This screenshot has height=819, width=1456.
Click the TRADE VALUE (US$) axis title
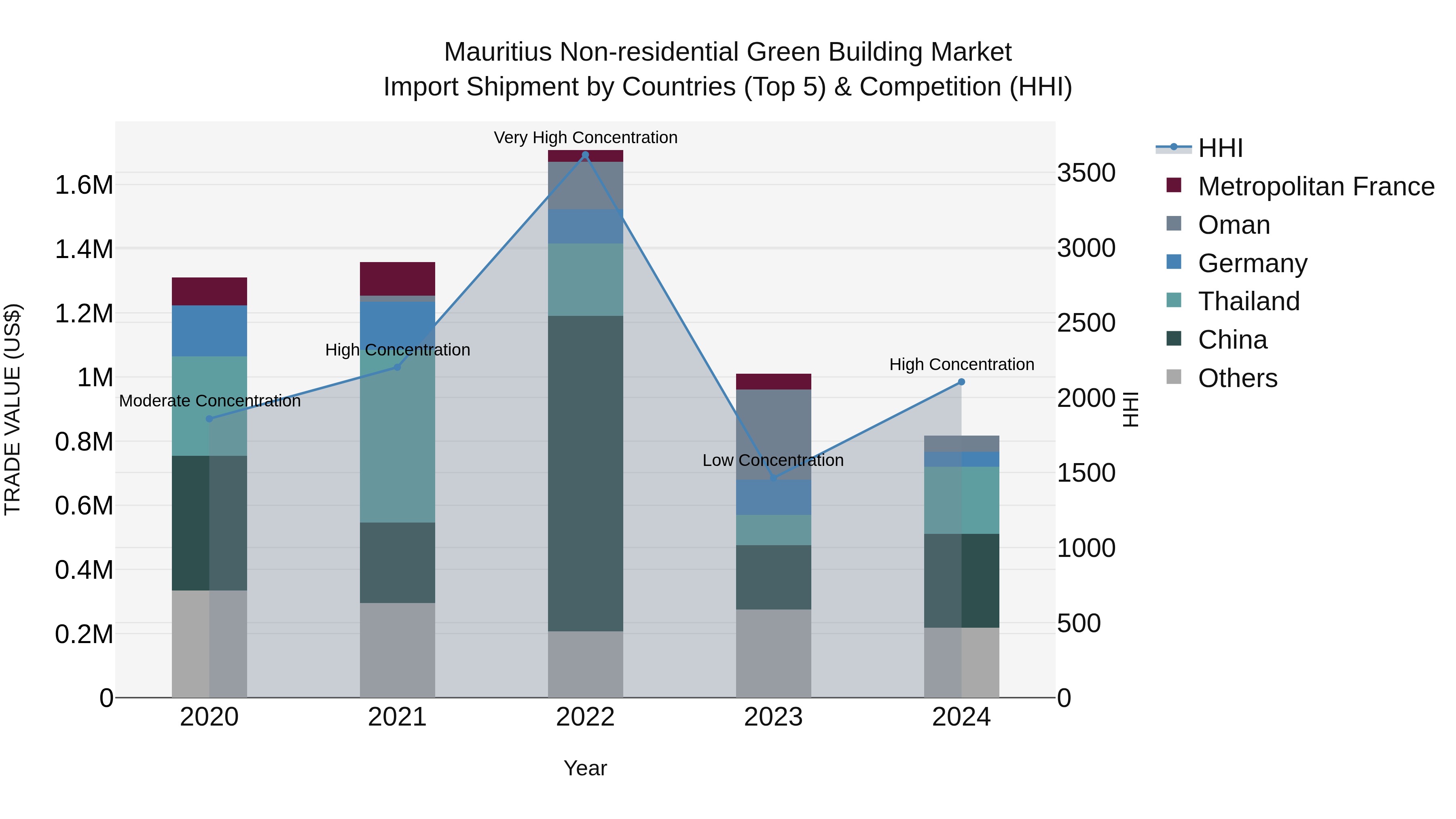13,409
